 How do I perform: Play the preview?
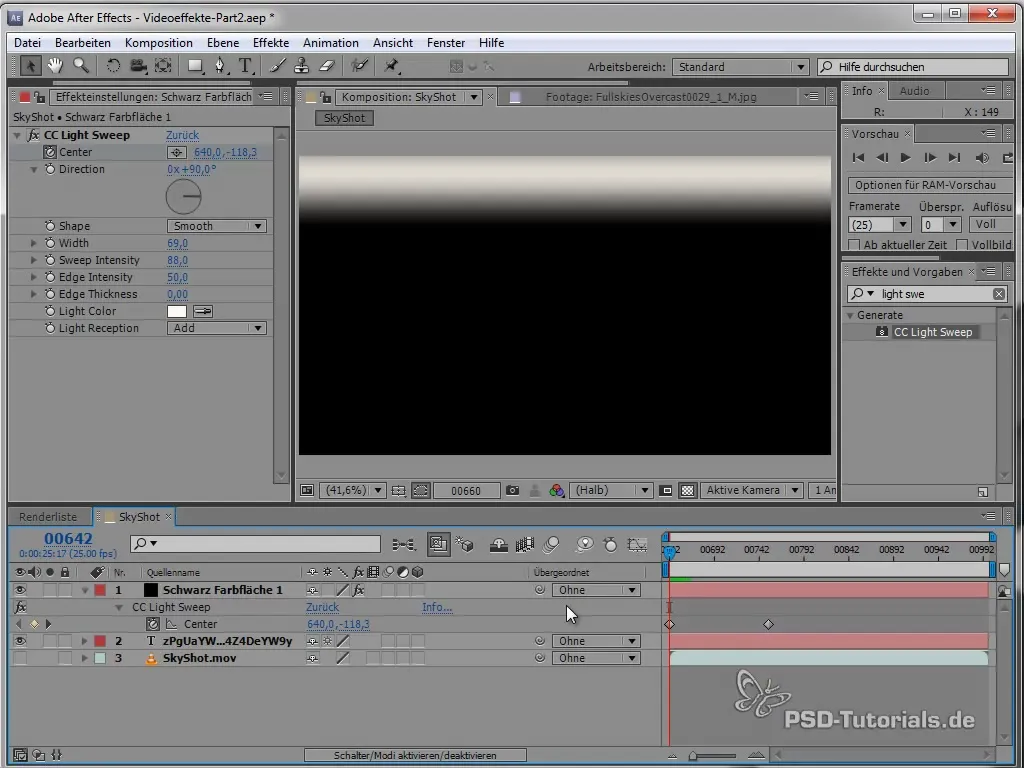click(905, 157)
